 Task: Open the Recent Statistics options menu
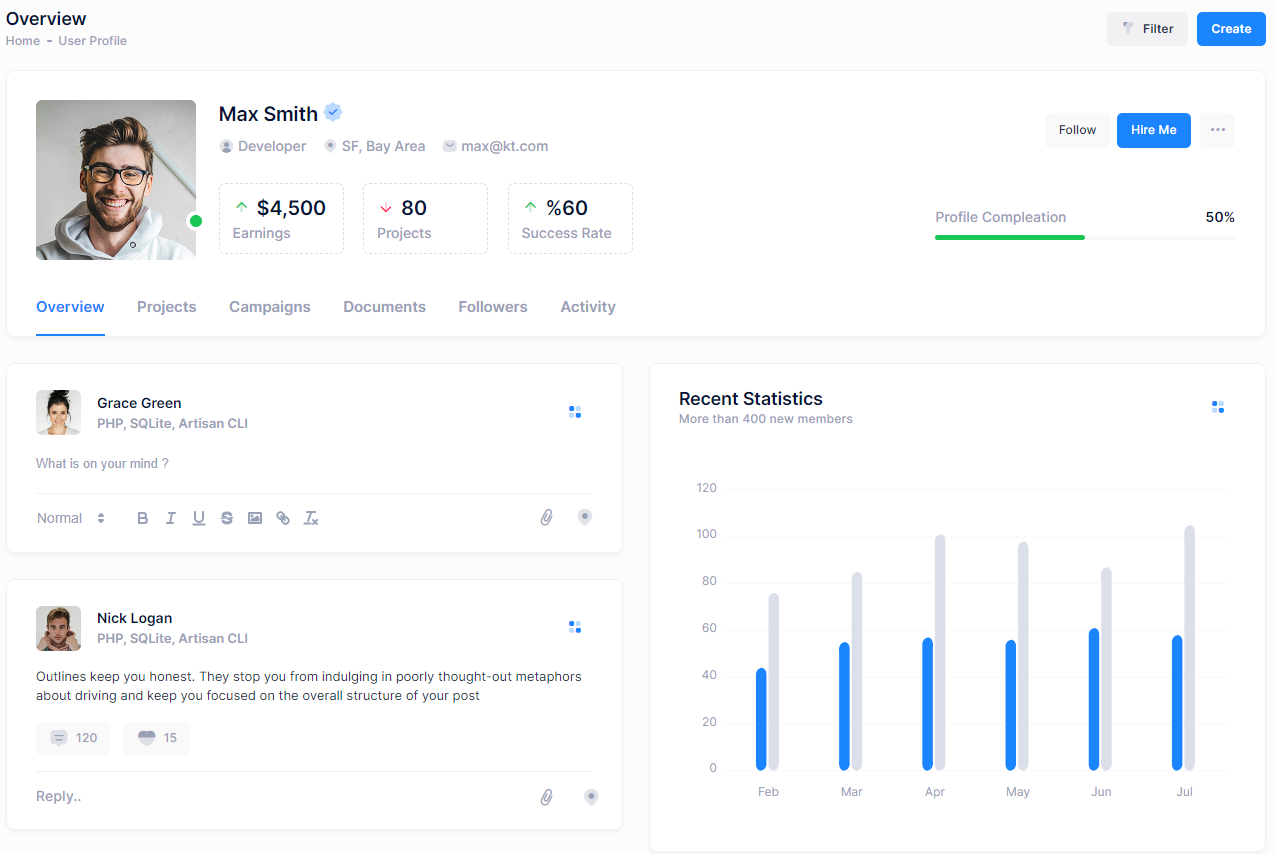click(x=1217, y=407)
